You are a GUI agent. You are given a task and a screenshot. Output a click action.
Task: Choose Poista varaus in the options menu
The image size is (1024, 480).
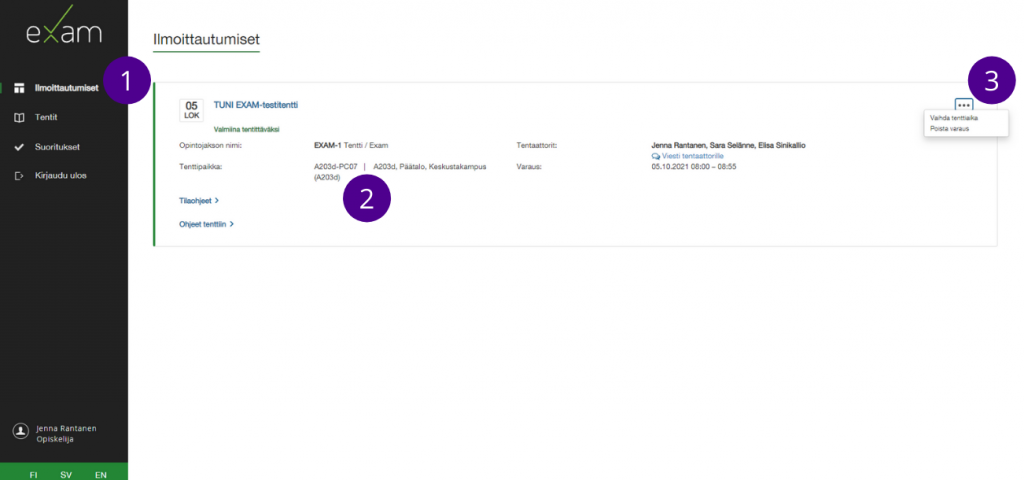pos(949,129)
